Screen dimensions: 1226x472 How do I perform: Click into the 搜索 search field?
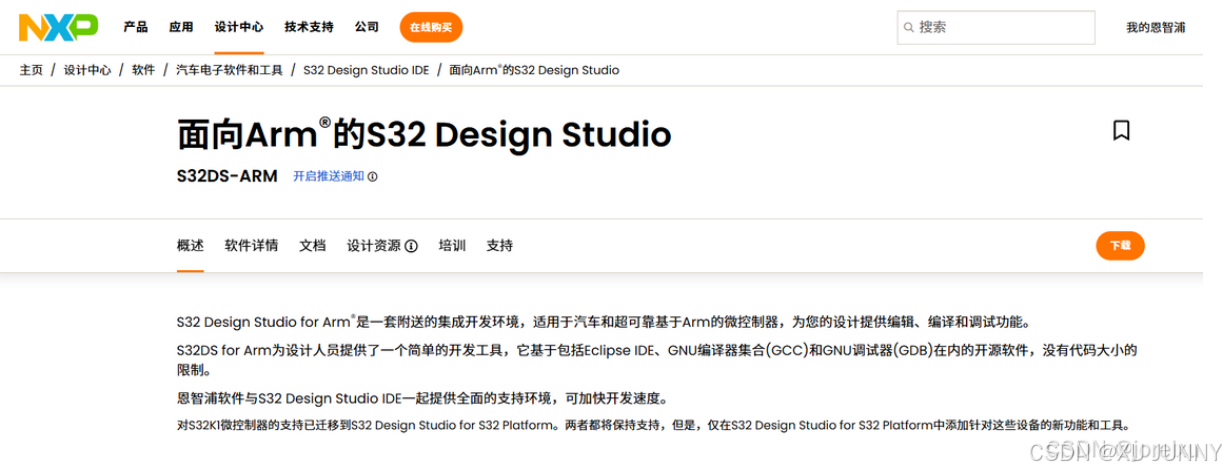996,28
